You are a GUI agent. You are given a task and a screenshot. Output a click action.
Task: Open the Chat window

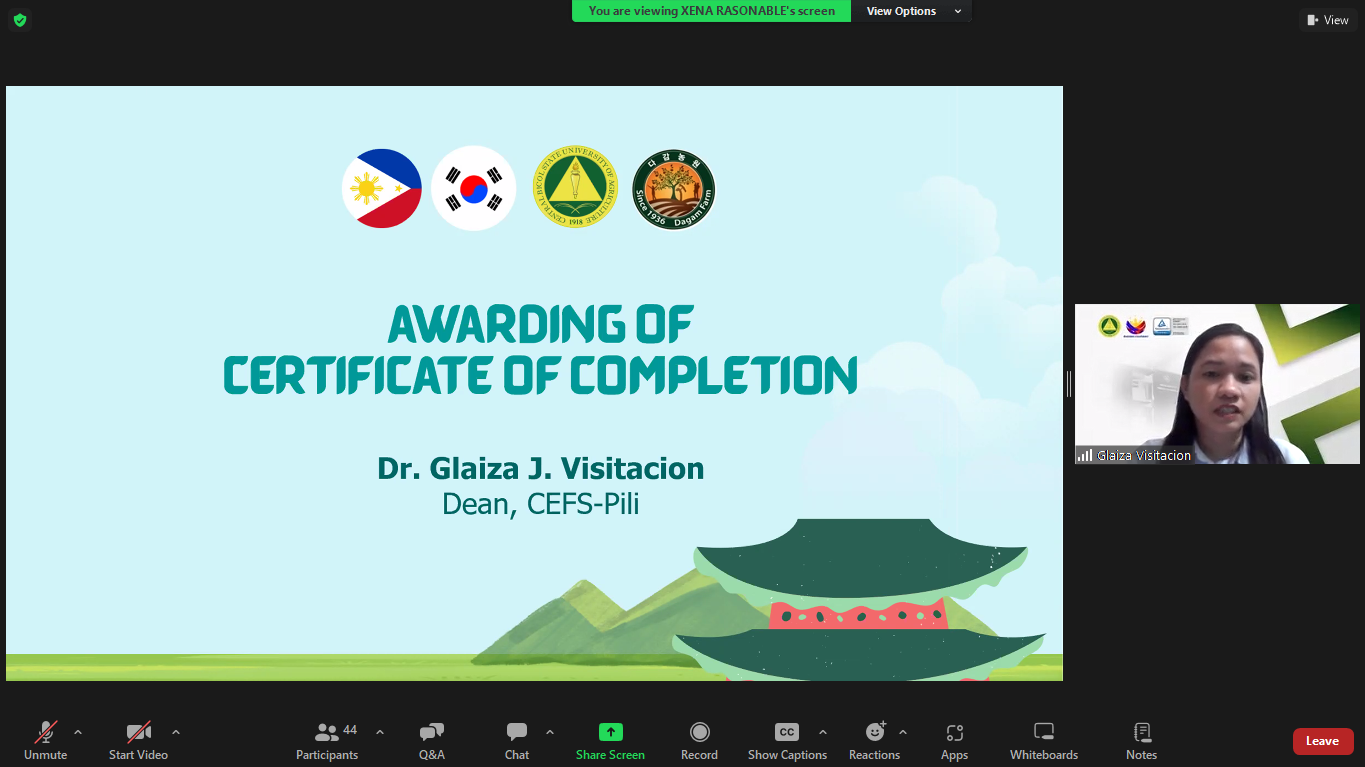coord(517,741)
